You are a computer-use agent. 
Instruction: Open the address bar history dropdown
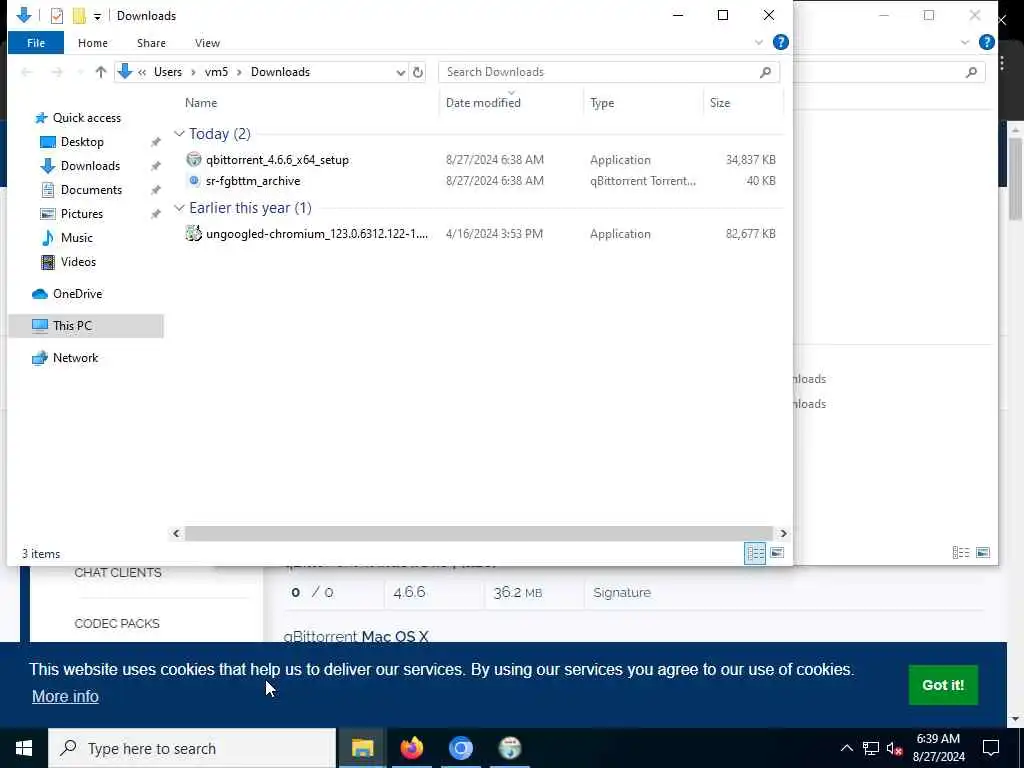tap(400, 72)
